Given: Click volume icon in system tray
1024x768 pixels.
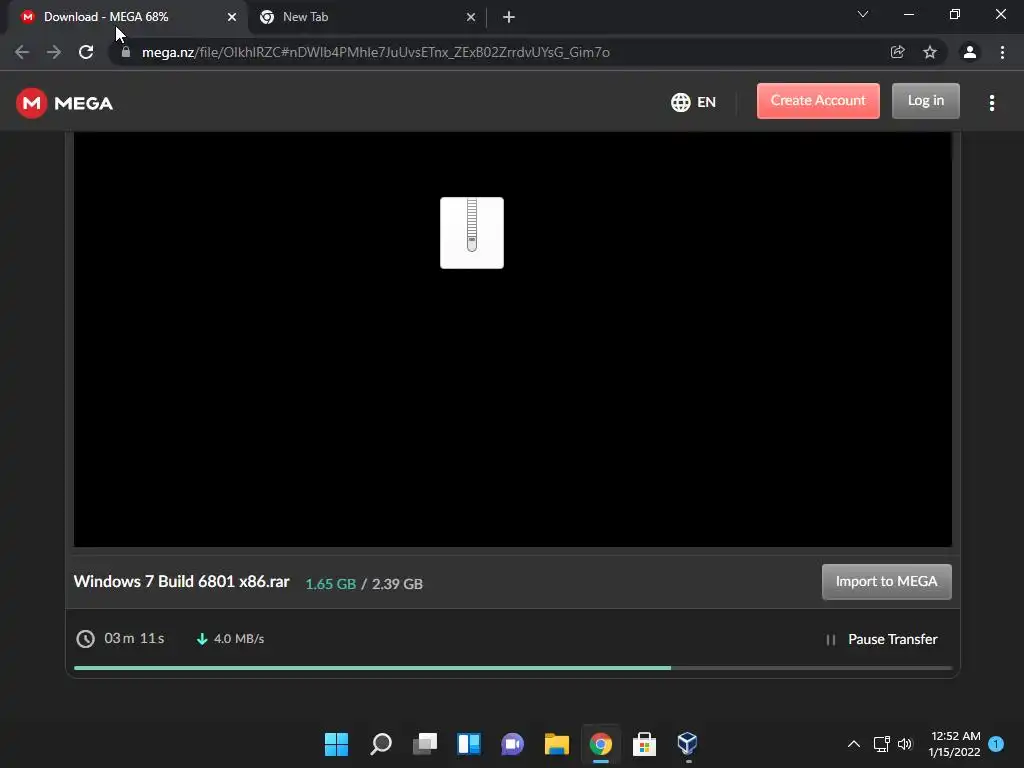Looking at the screenshot, I should tap(904, 744).
